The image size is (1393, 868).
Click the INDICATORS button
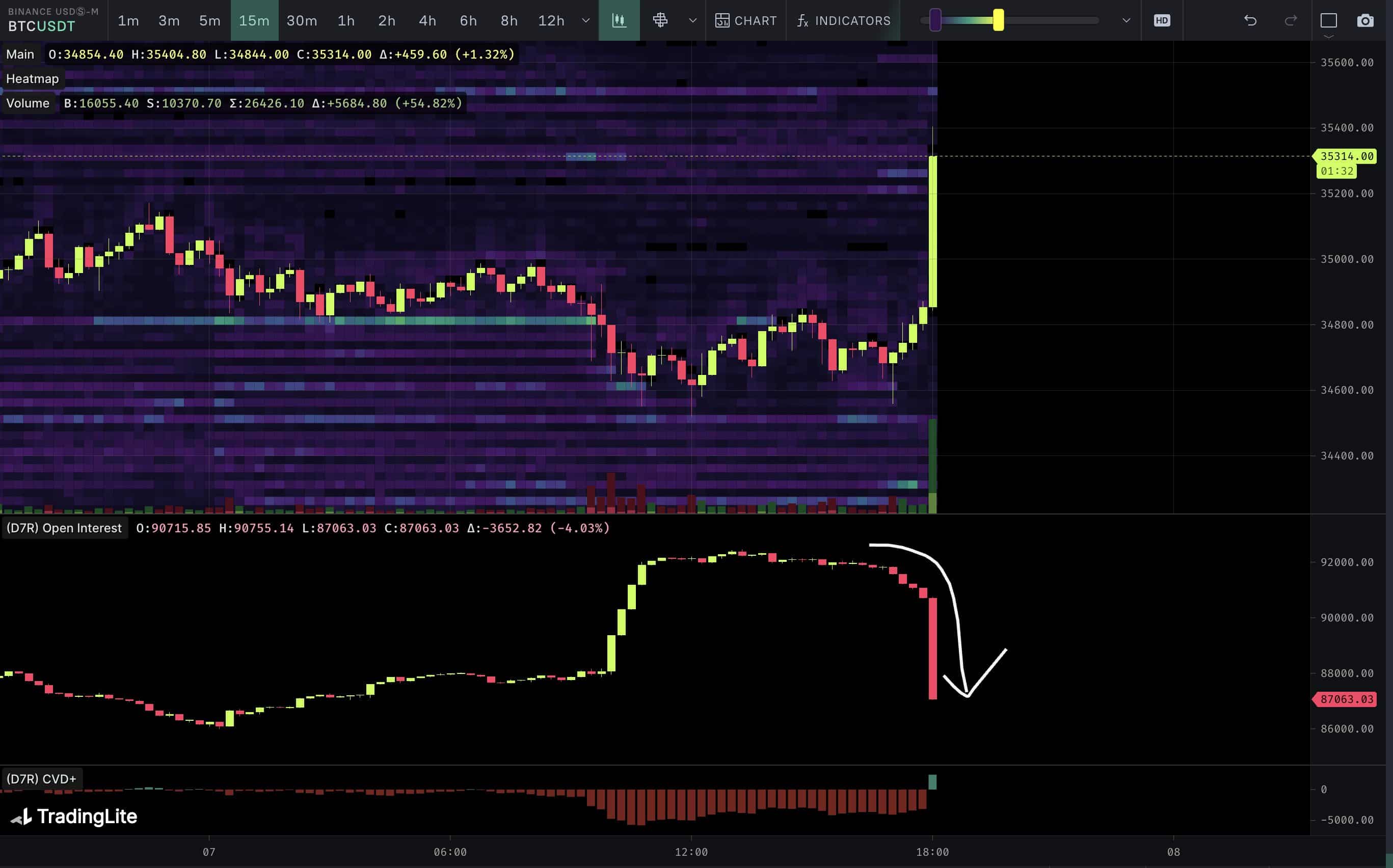(843, 20)
